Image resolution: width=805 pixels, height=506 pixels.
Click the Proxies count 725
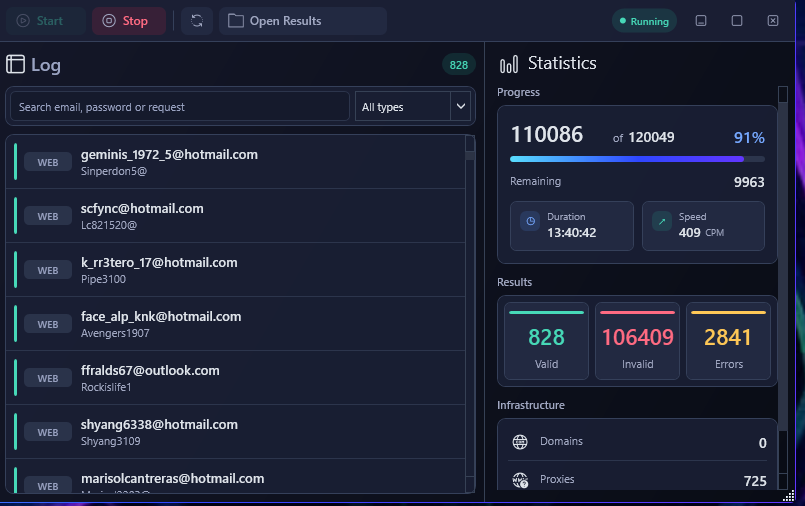(x=755, y=481)
